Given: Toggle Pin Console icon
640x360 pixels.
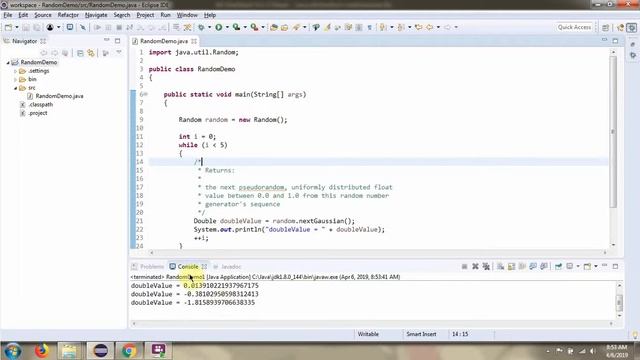Looking at the screenshot, I should coord(558,267).
